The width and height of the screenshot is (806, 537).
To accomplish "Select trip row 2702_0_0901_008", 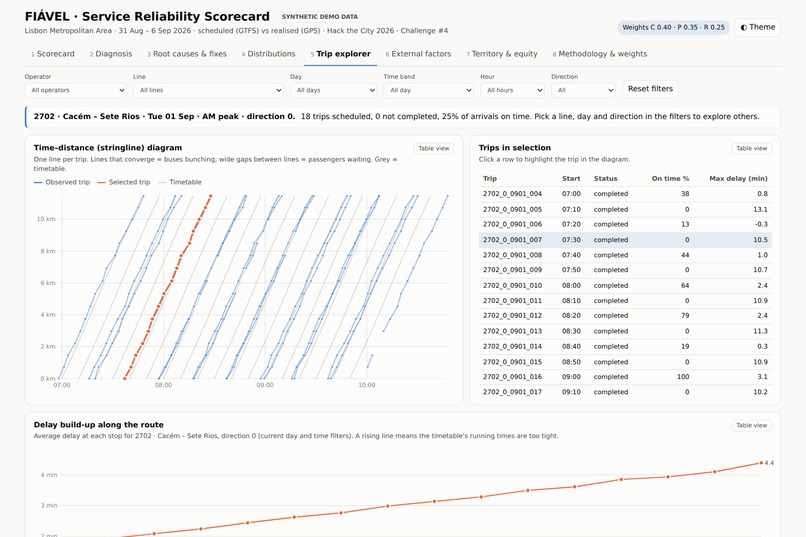I will click(625, 255).
